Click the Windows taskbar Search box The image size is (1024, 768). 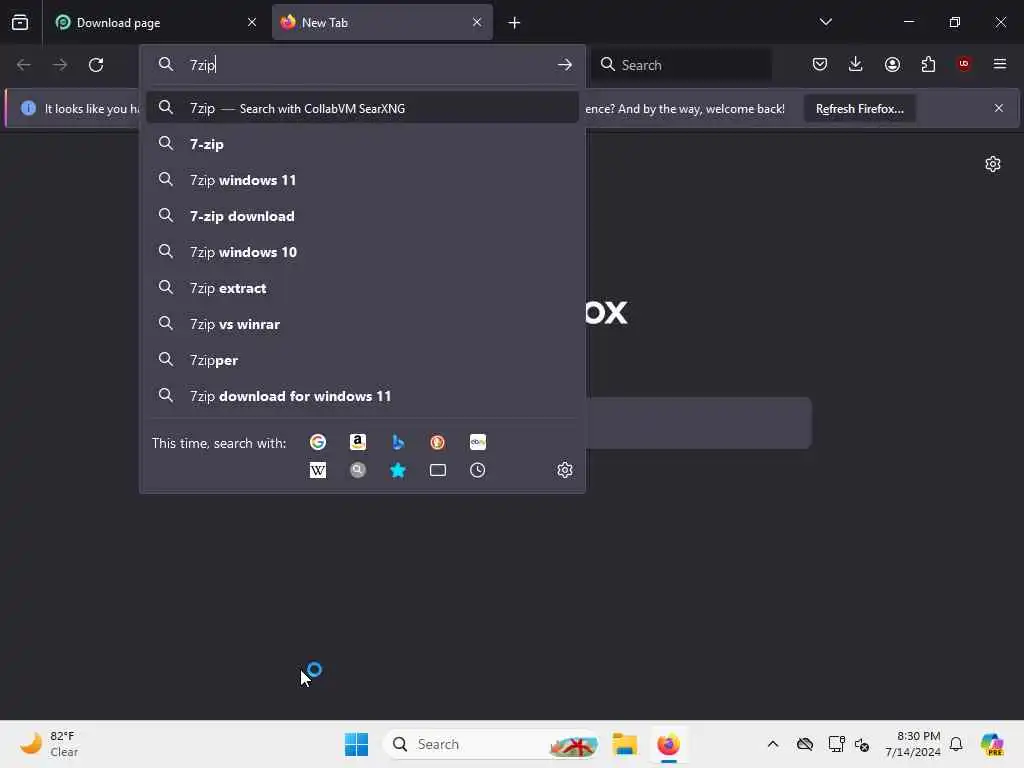pyautogui.click(x=491, y=744)
